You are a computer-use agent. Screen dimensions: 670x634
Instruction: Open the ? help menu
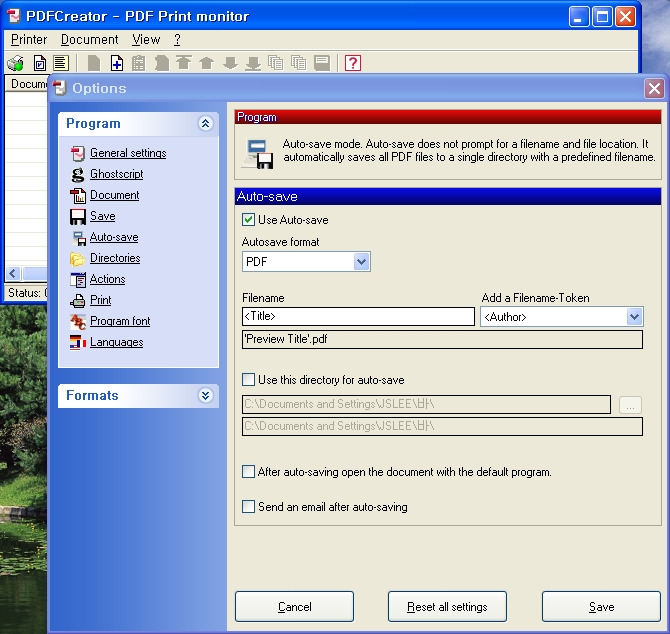[177, 40]
